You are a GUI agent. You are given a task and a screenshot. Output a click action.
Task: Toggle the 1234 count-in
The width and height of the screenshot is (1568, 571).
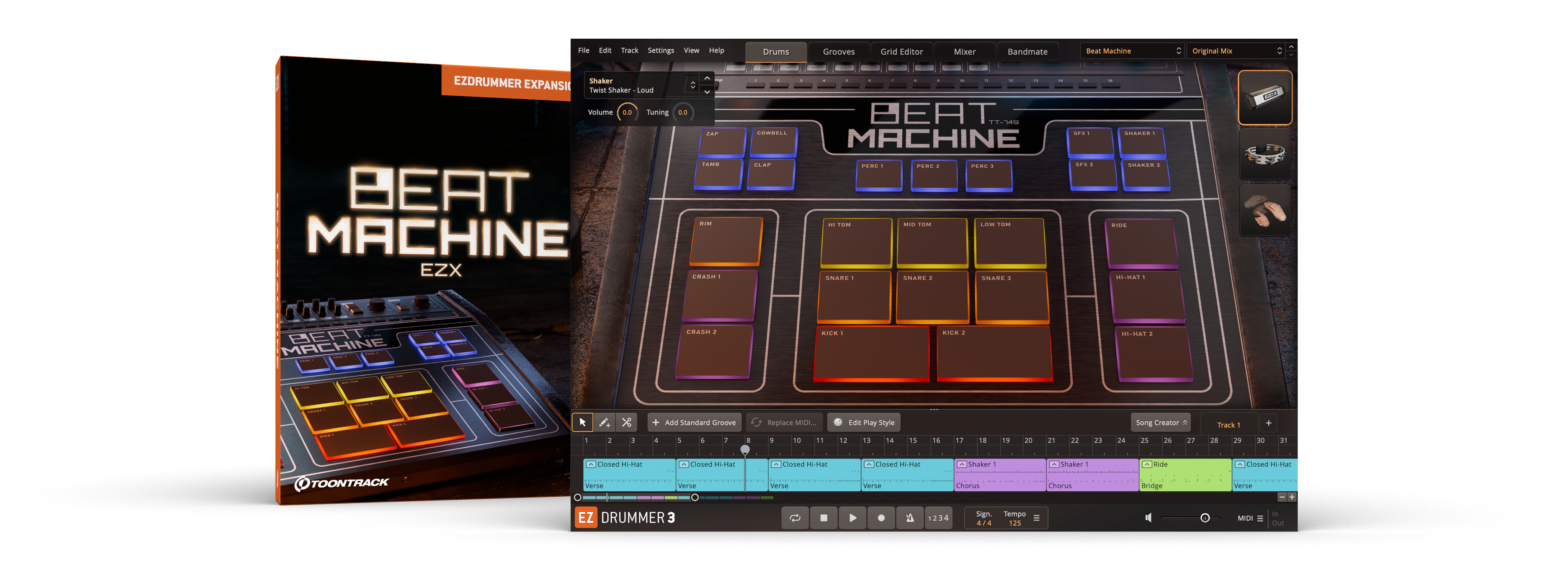(x=938, y=517)
